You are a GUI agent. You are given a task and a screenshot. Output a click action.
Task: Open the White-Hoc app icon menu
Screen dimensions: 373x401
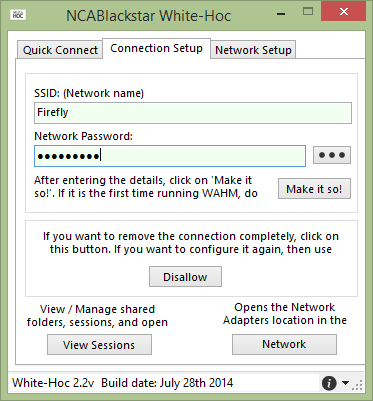click(x=18, y=15)
